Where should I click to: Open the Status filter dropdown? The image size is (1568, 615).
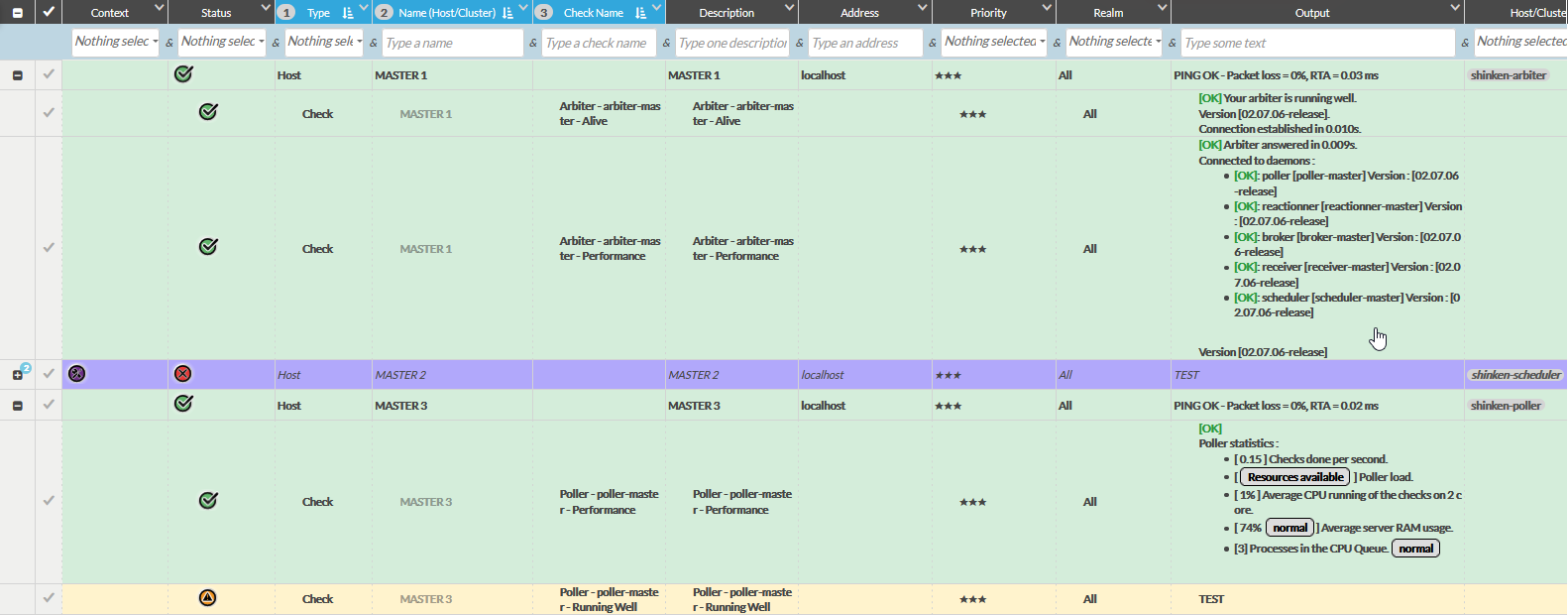(x=222, y=42)
